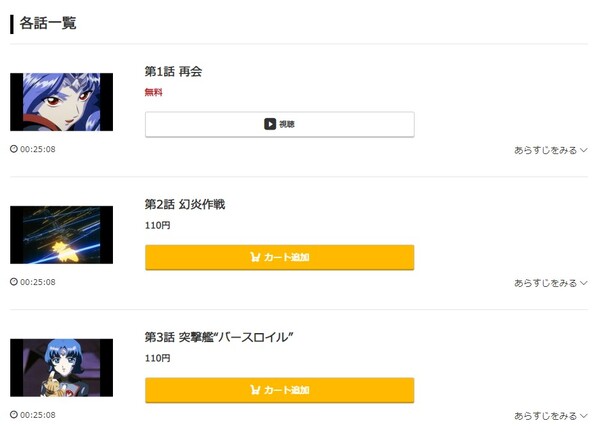Click the 第1話 再会 title
This screenshot has height=439, width=600.
[x=174, y=71]
